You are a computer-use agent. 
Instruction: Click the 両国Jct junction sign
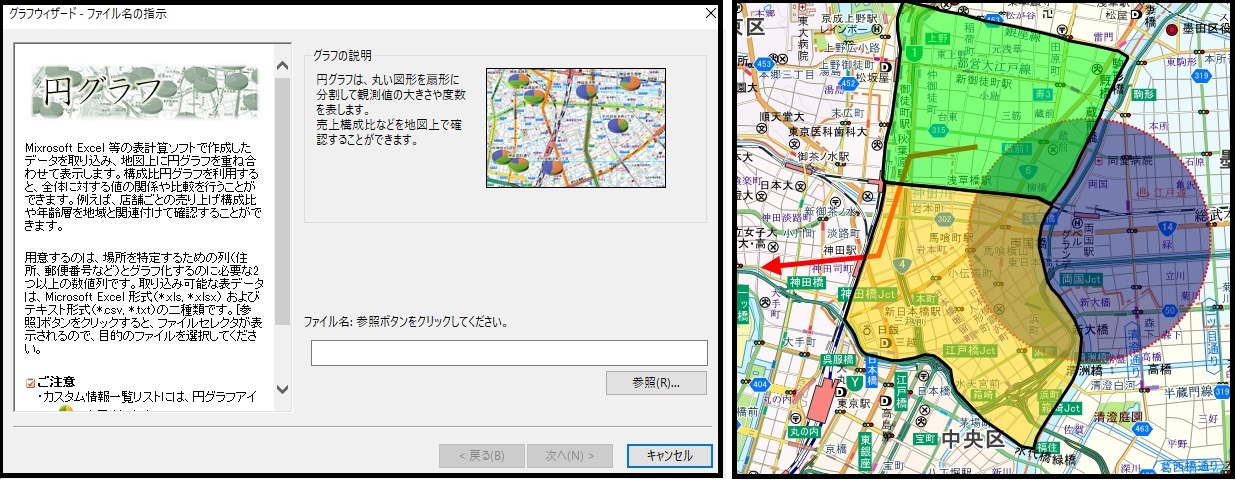[1081, 278]
